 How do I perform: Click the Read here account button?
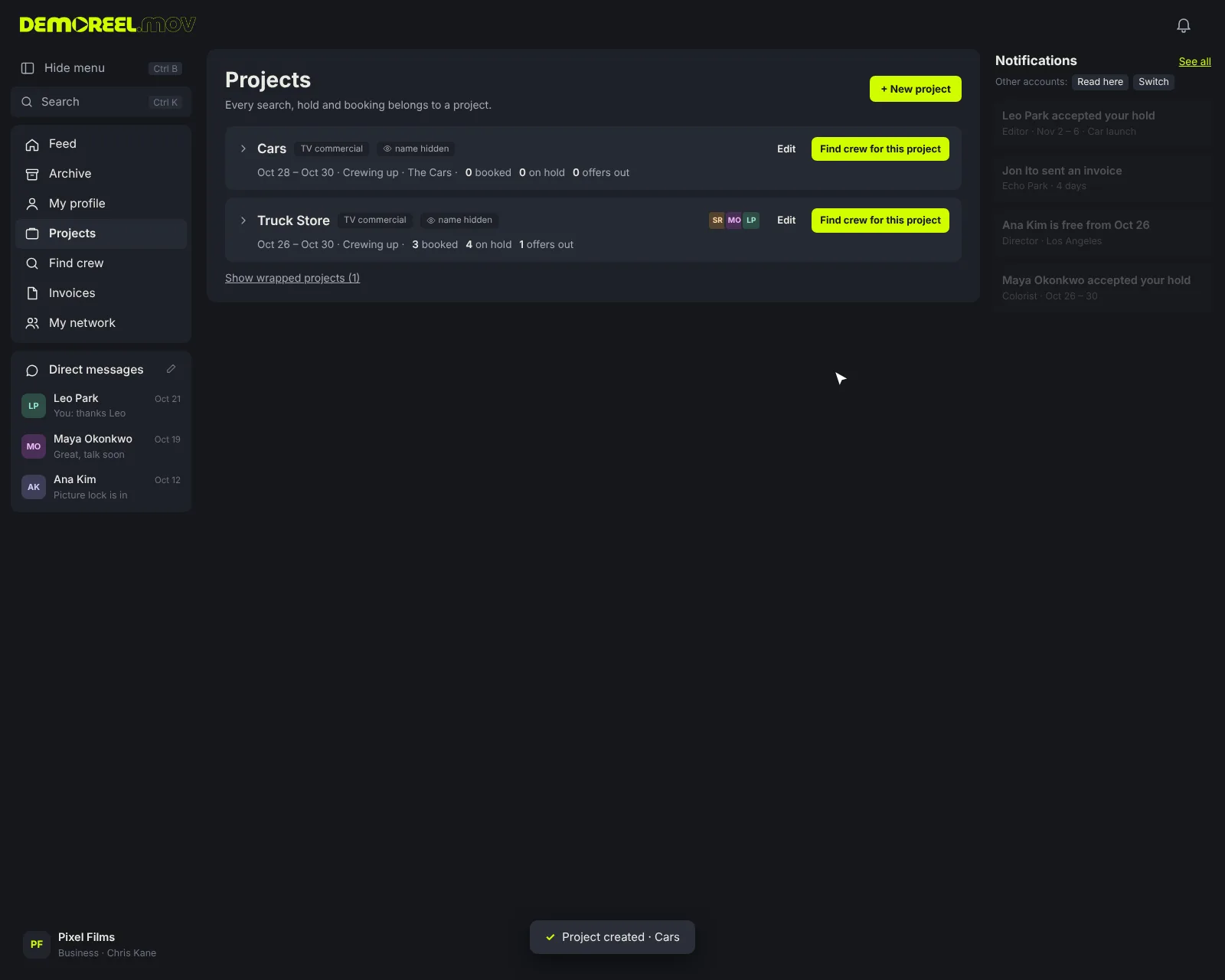[1100, 82]
